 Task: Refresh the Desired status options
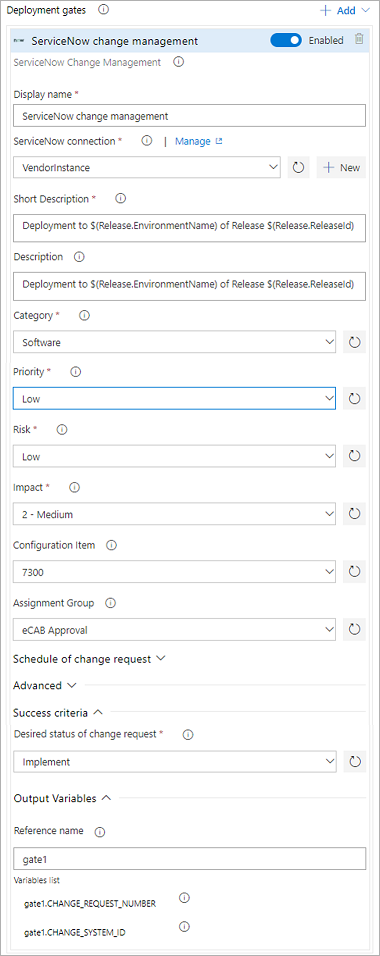(354, 762)
